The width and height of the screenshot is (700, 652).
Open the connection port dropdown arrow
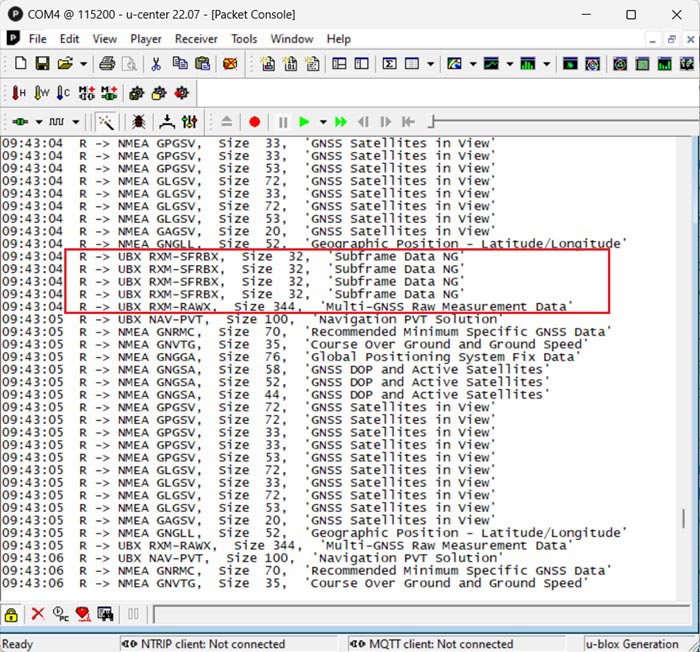click(39, 122)
